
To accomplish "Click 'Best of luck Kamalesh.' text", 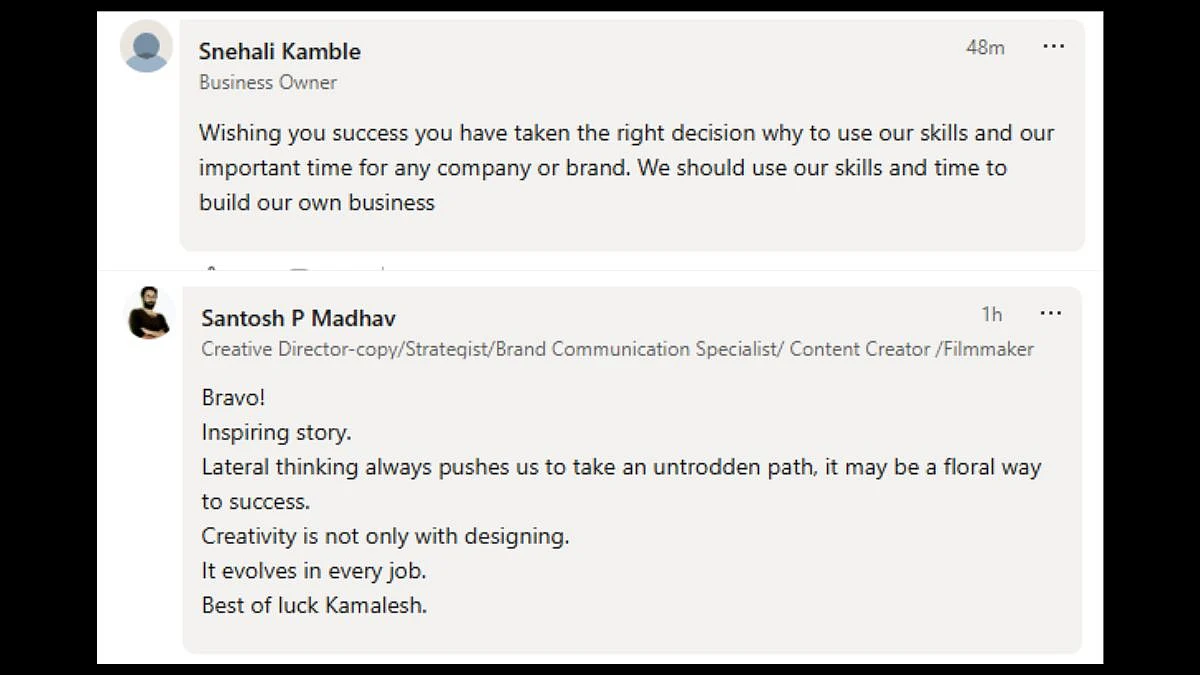I will (314, 605).
